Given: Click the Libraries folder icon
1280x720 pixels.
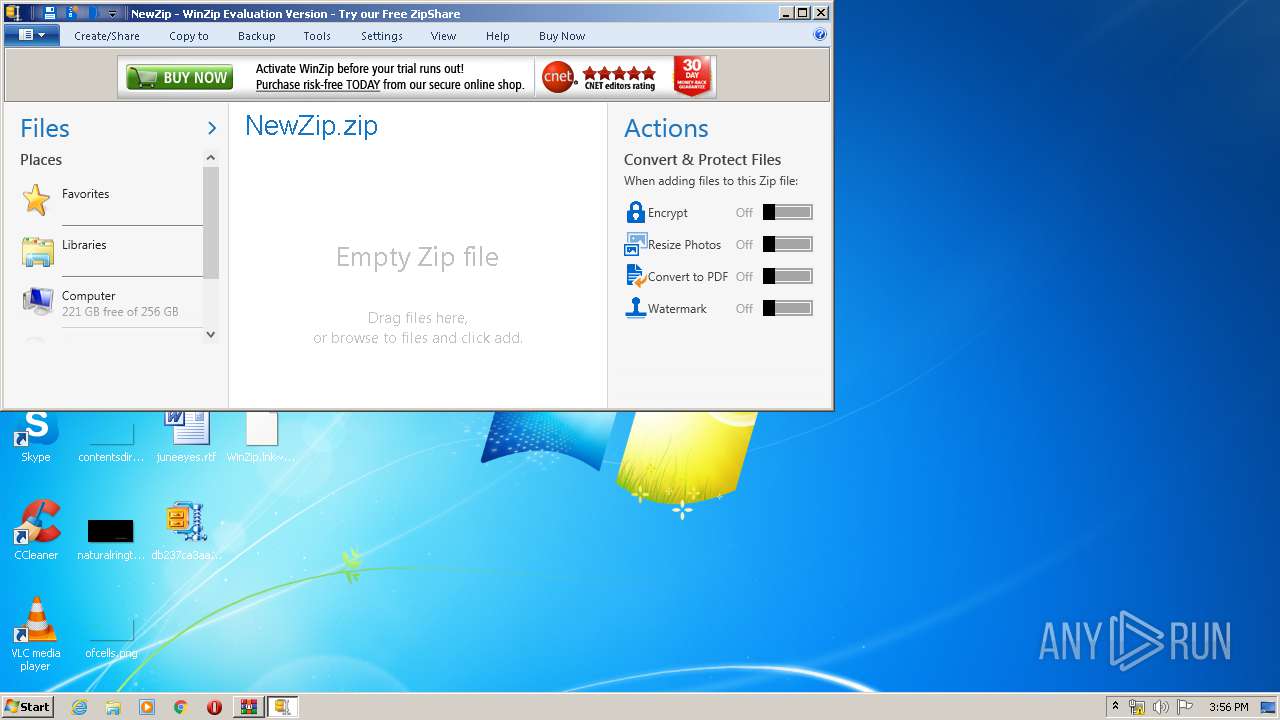Looking at the screenshot, I should click(38, 251).
